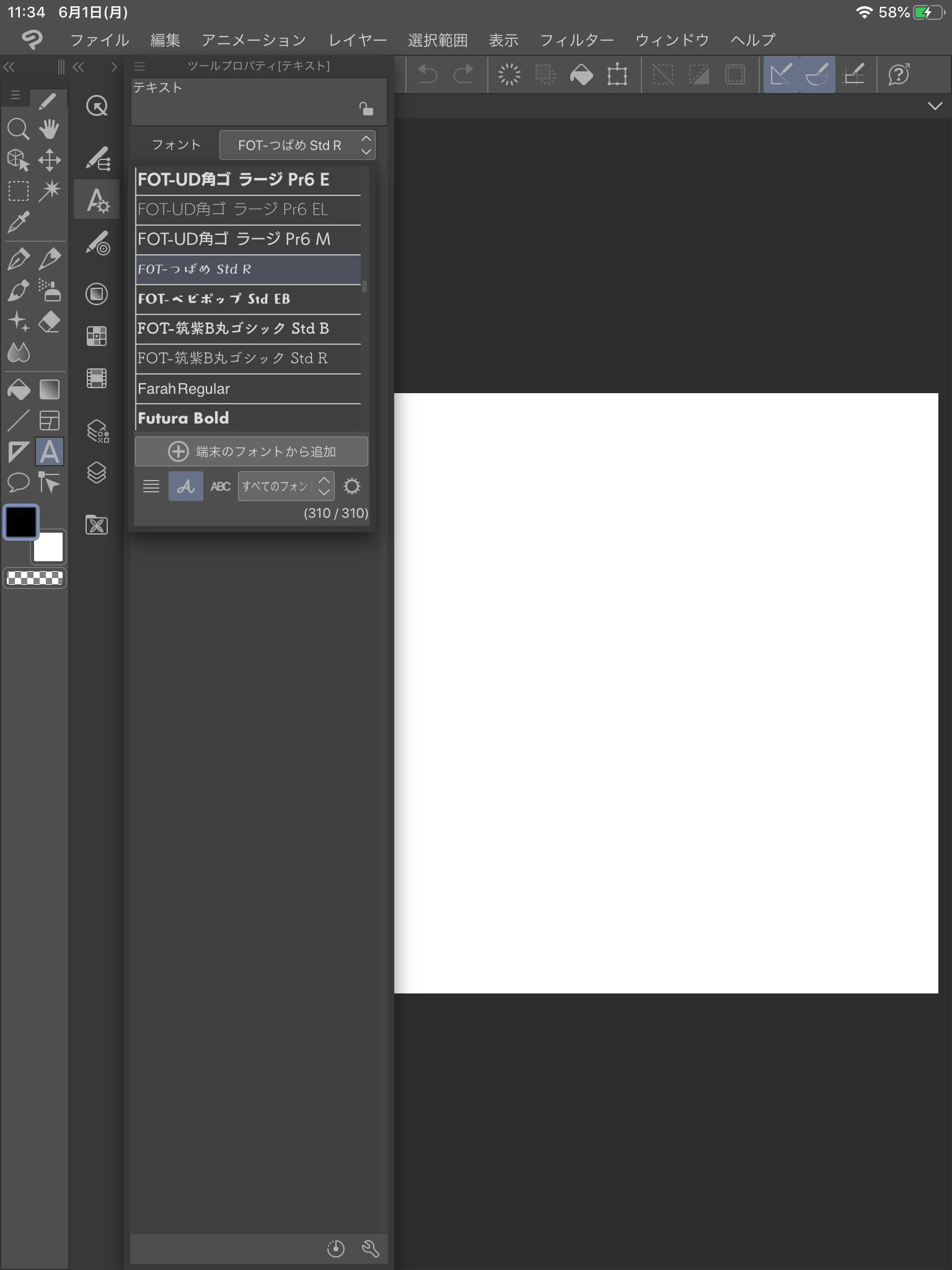Expand the panel with right arrow
Viewport: 952px width, 1270px height.
[x=113, y=66]
